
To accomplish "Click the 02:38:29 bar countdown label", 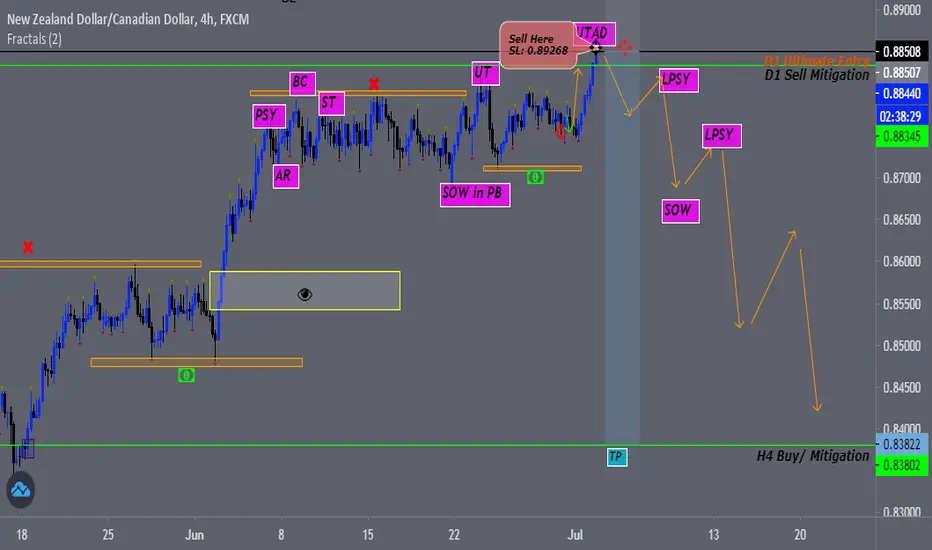I will pyautogui.click(x=902, y=117).
